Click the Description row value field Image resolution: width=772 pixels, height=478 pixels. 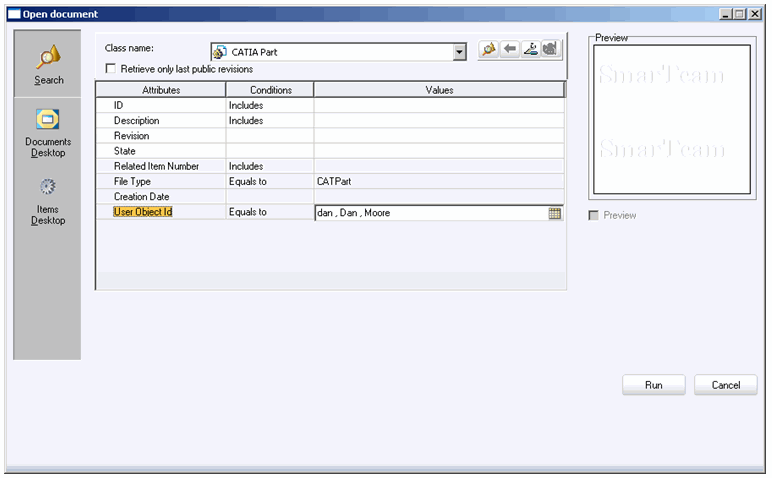[439, 121]
